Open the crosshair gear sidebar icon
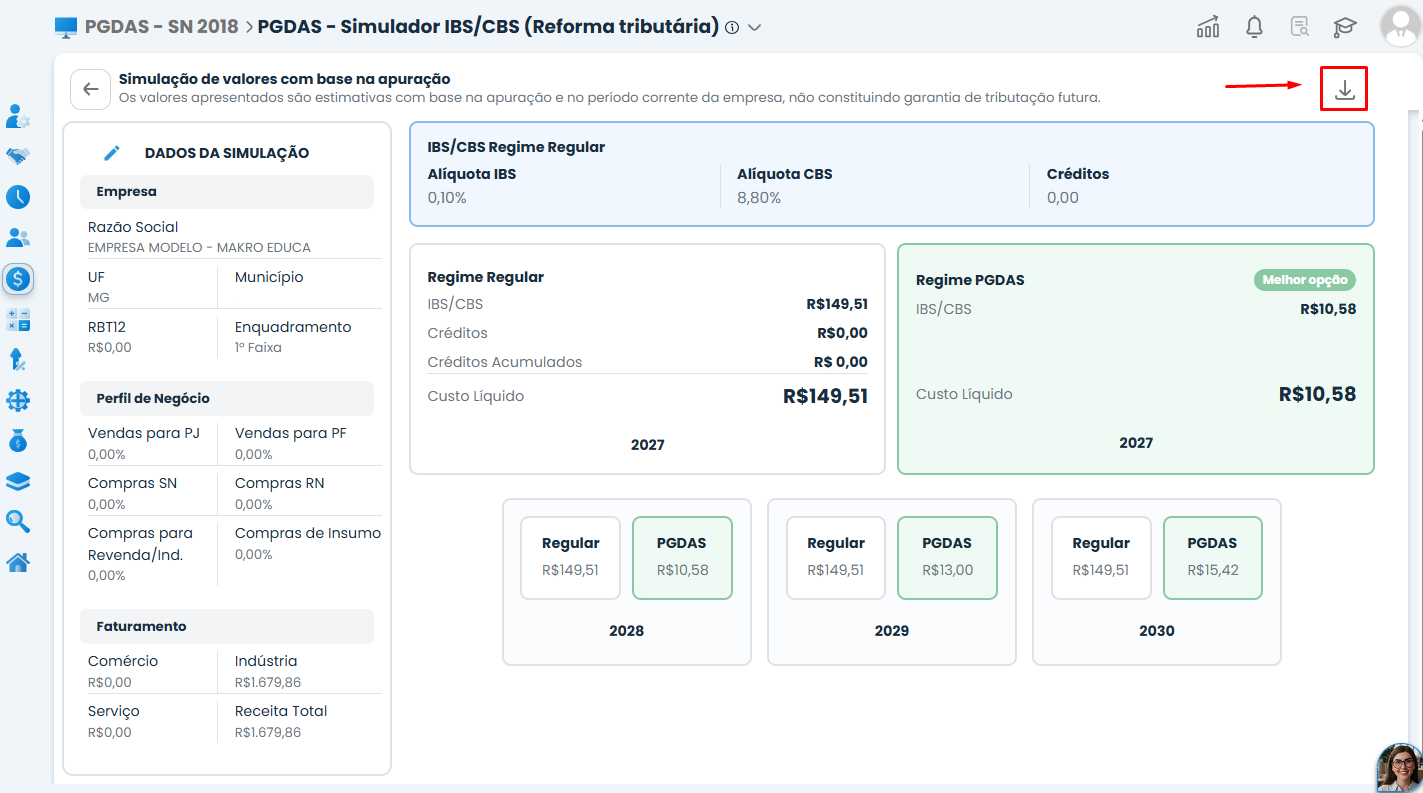1423x793 pixels. (x=18, y=401)
